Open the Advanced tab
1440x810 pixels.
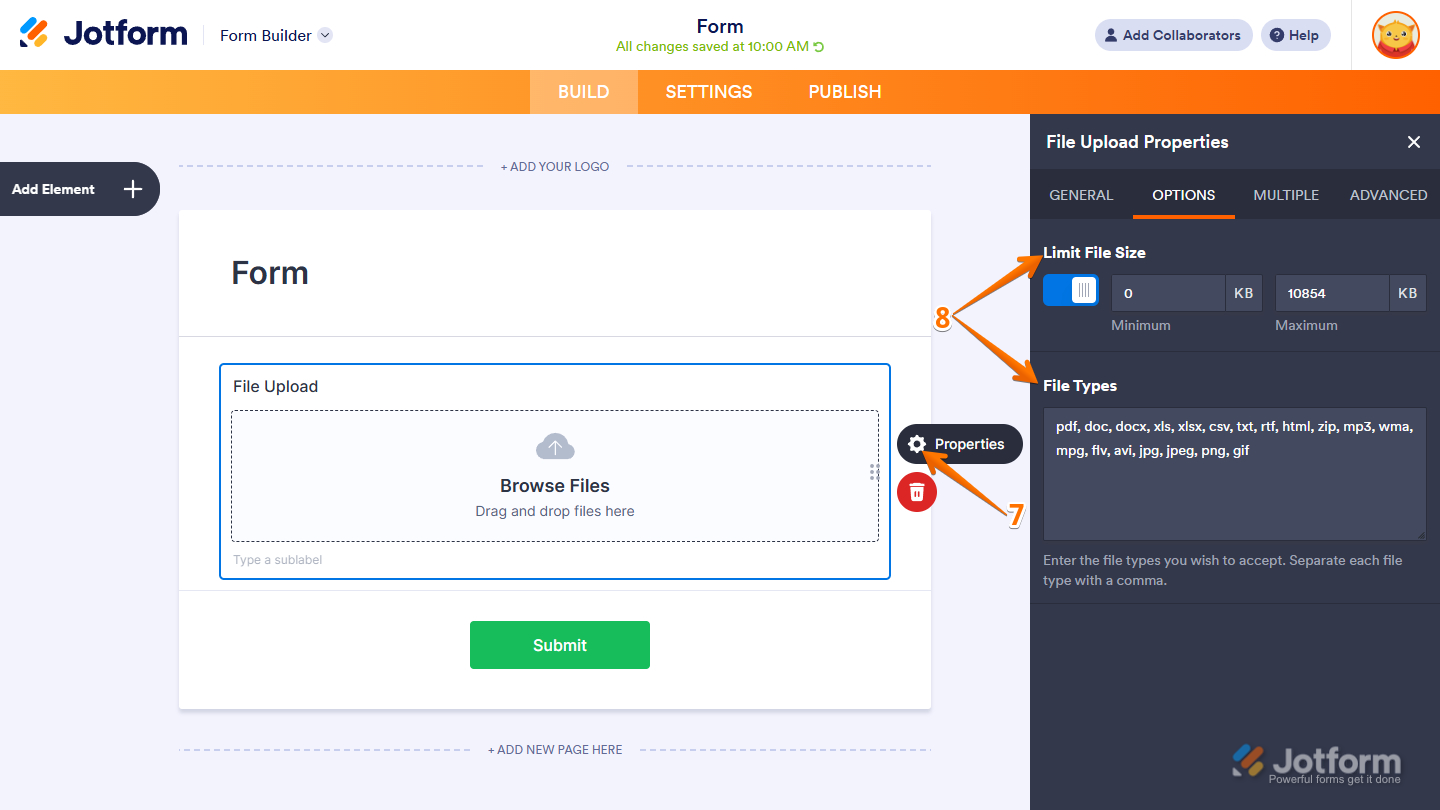[x=1388, y=195]
